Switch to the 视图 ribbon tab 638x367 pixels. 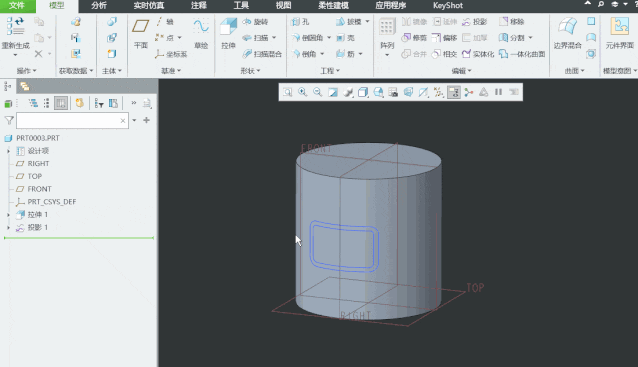click(x=283, y=6)
